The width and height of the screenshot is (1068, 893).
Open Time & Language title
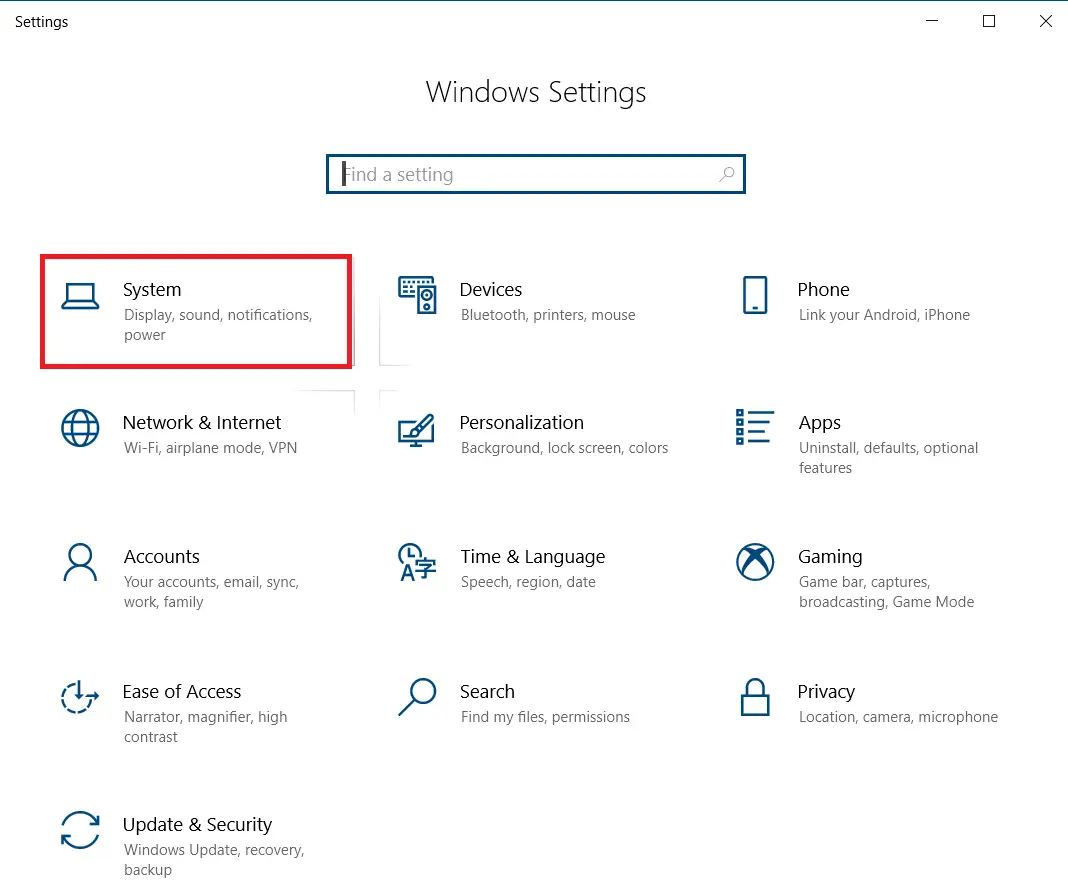click(533, 557)
